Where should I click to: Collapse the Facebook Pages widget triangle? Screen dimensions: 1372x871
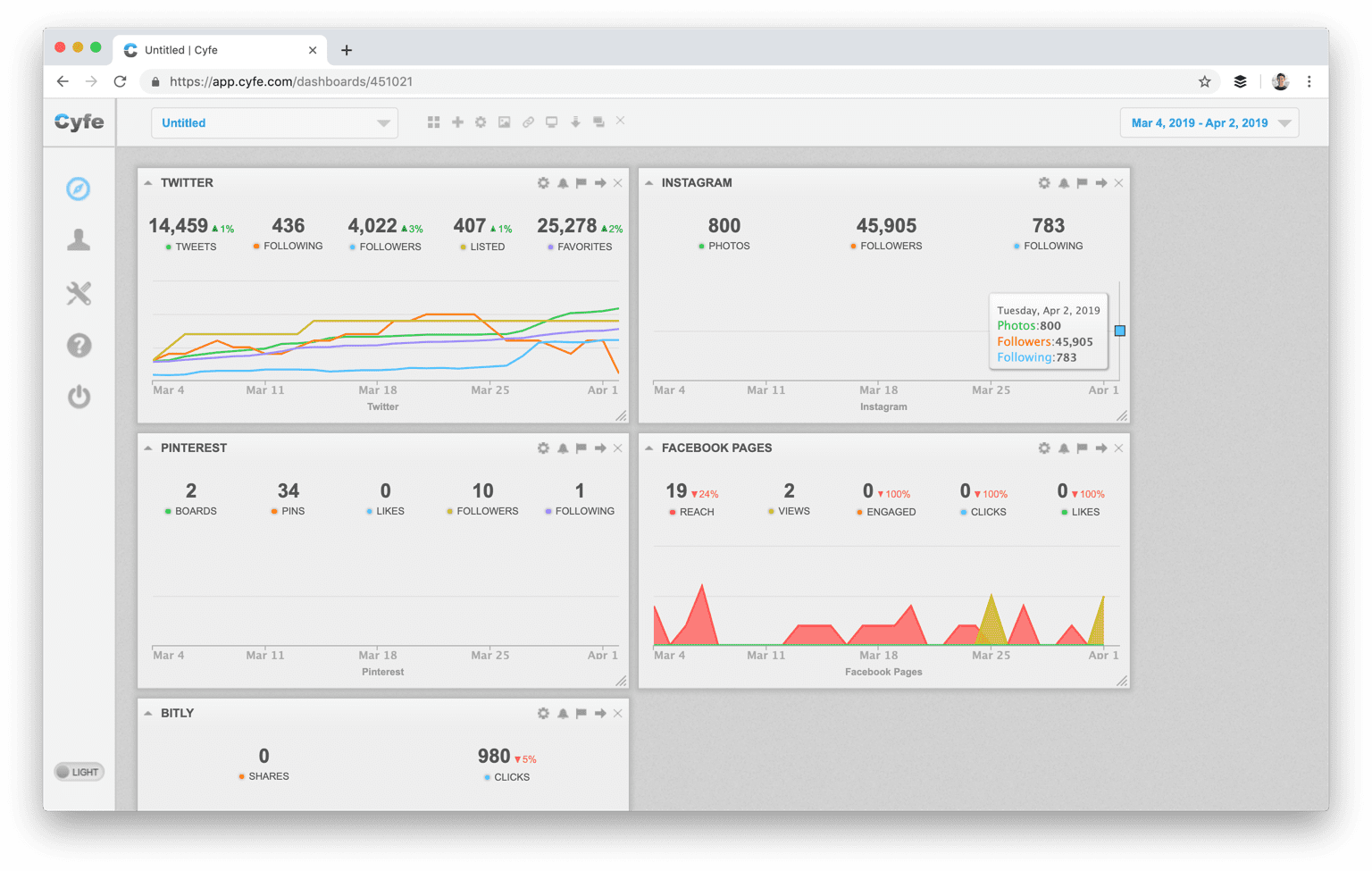tap(649, 448)
